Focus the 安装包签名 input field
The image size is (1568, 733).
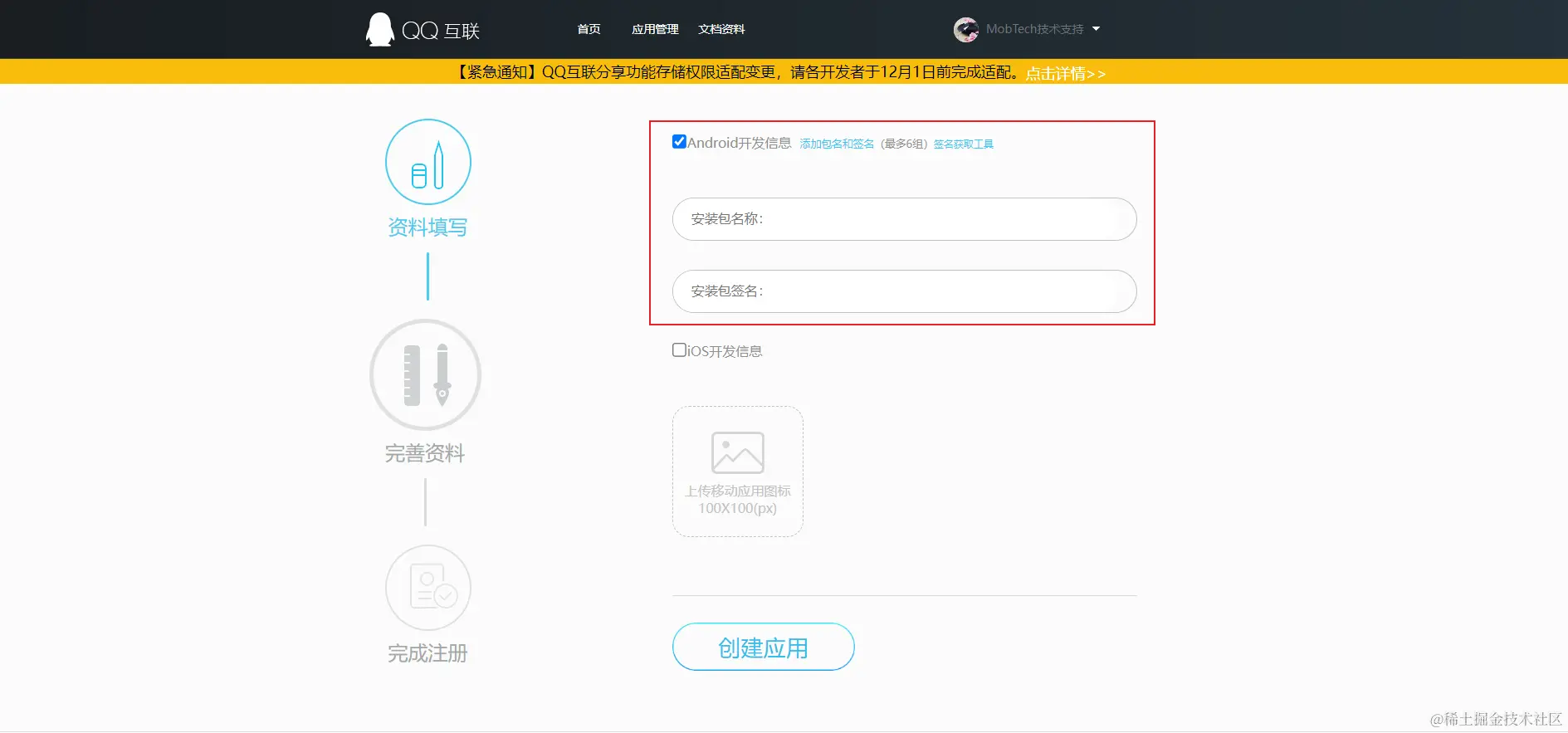click(x=904, y=291)
